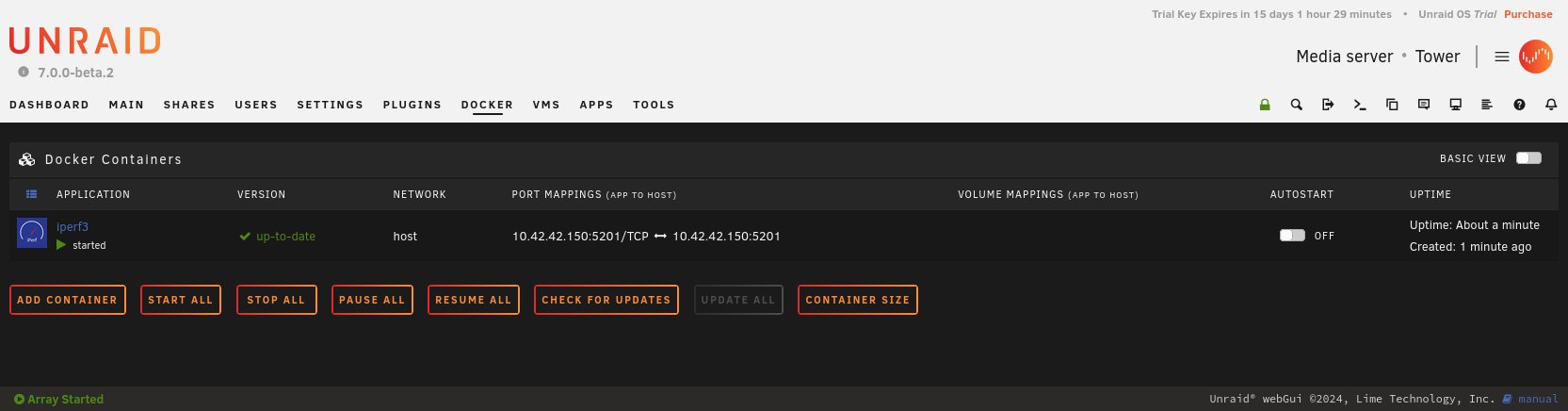Viewport: 1568px width, 411px height.
Task: Expand the Unraid account avatar menu
Action: tap(1536, 57)
